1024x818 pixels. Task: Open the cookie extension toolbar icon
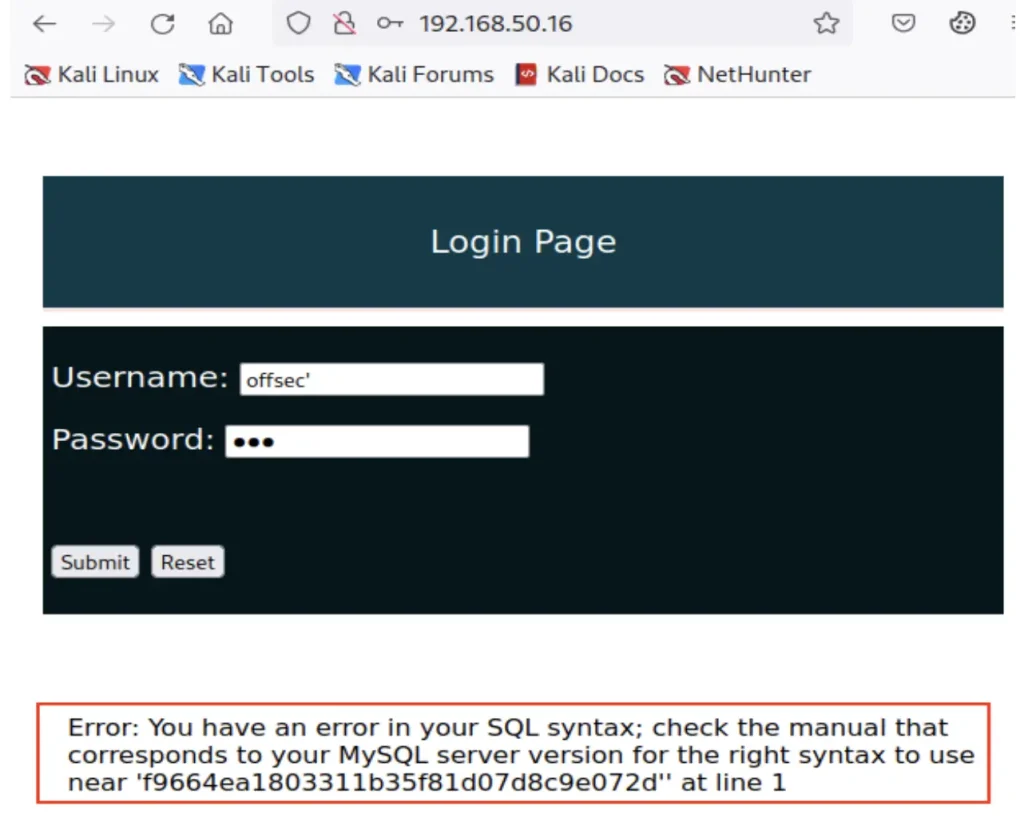click(x=962, y=24)
